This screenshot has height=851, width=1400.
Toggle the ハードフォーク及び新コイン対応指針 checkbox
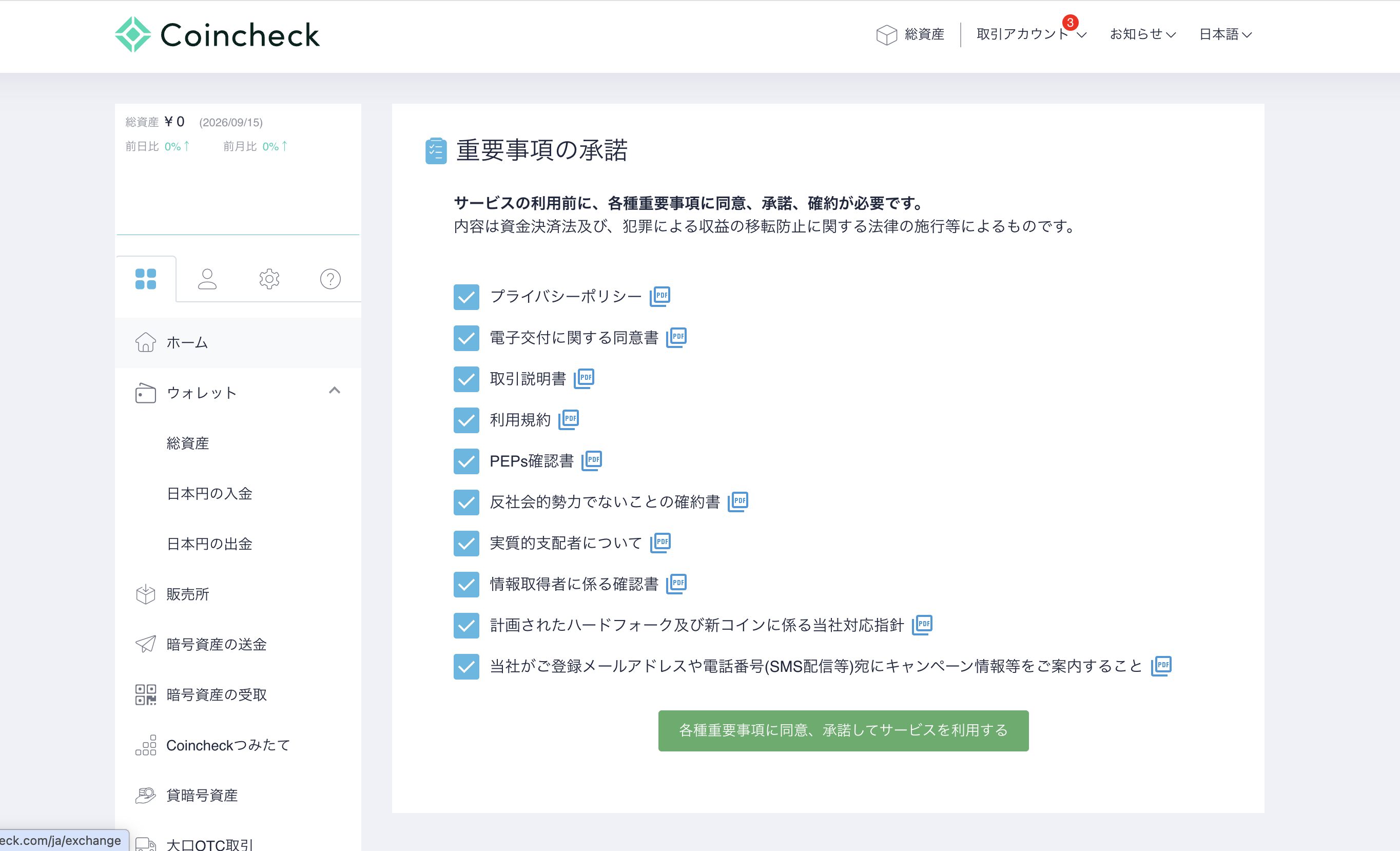466,626
